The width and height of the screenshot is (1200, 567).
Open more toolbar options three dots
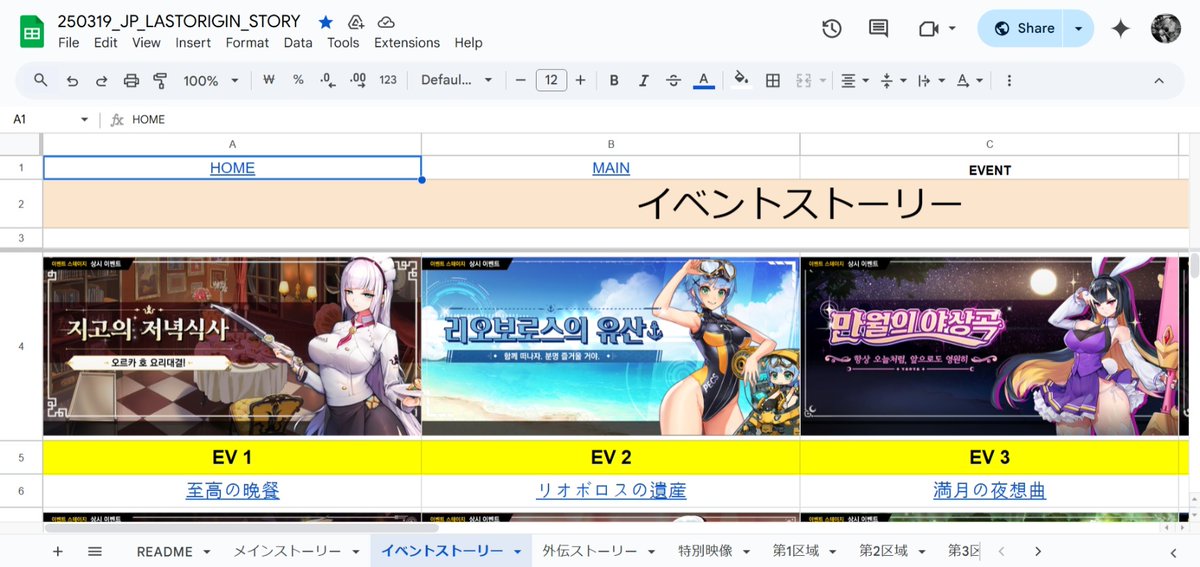(1009, 80)
